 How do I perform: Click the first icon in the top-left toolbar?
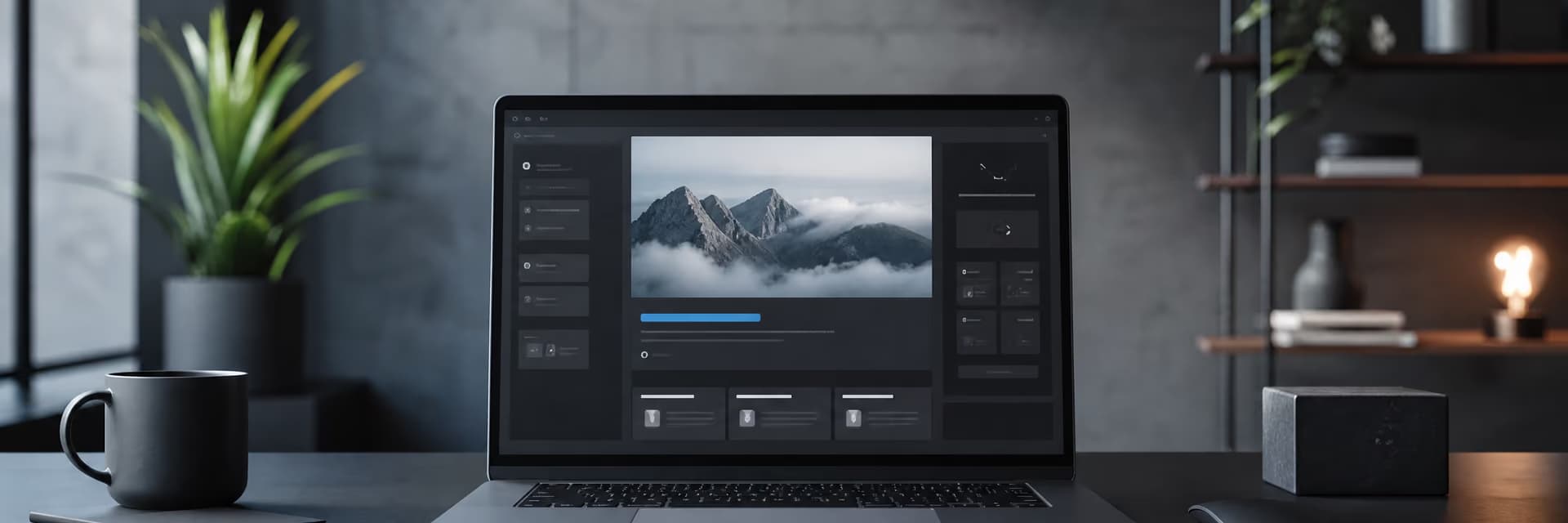tap(515, 119)
